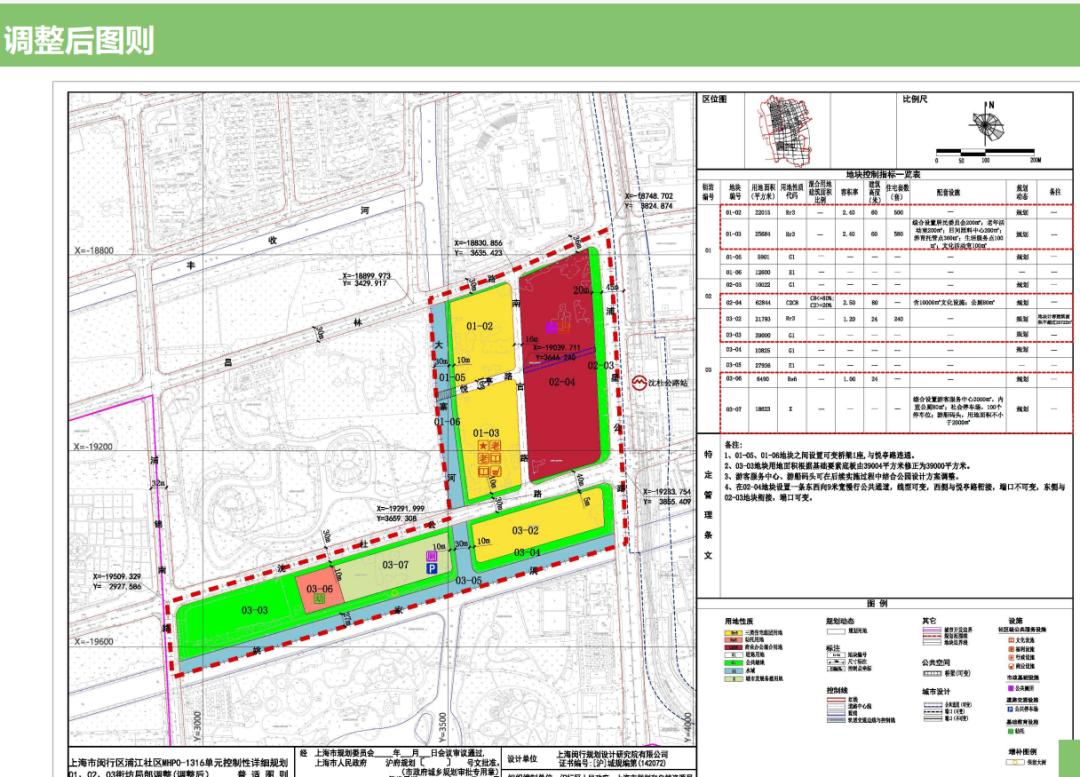This screenshot has height=777, width=1080.
Task: Click the orange star icon in plot 01-03
Action: point(483,444)
